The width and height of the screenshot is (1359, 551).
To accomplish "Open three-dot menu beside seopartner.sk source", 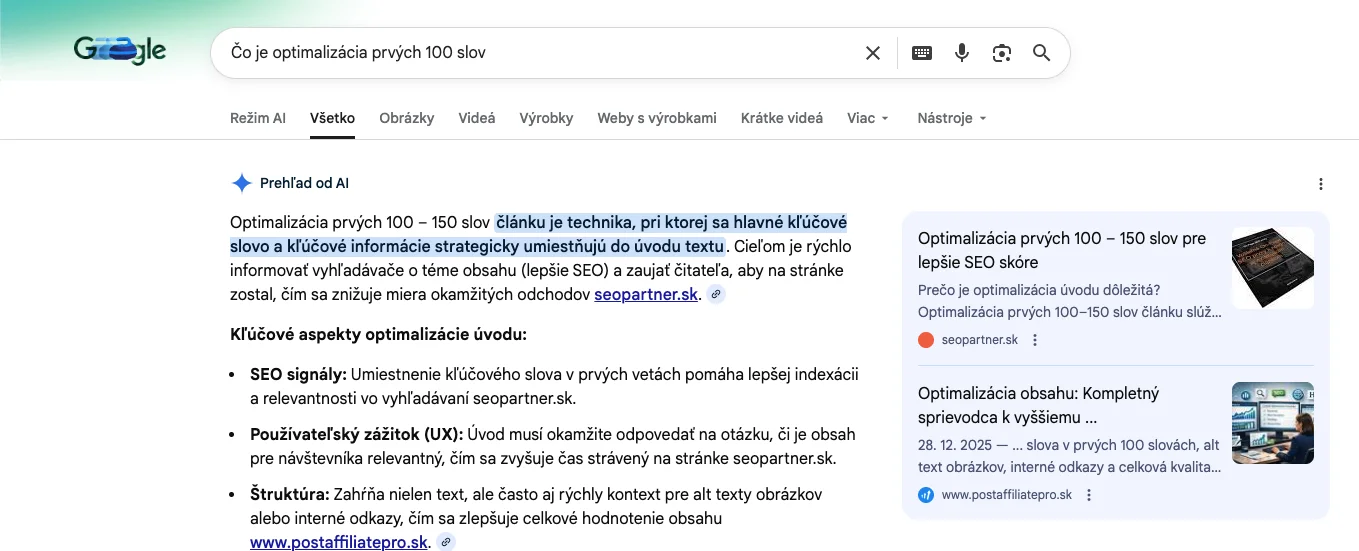I will coord(1035,340).
